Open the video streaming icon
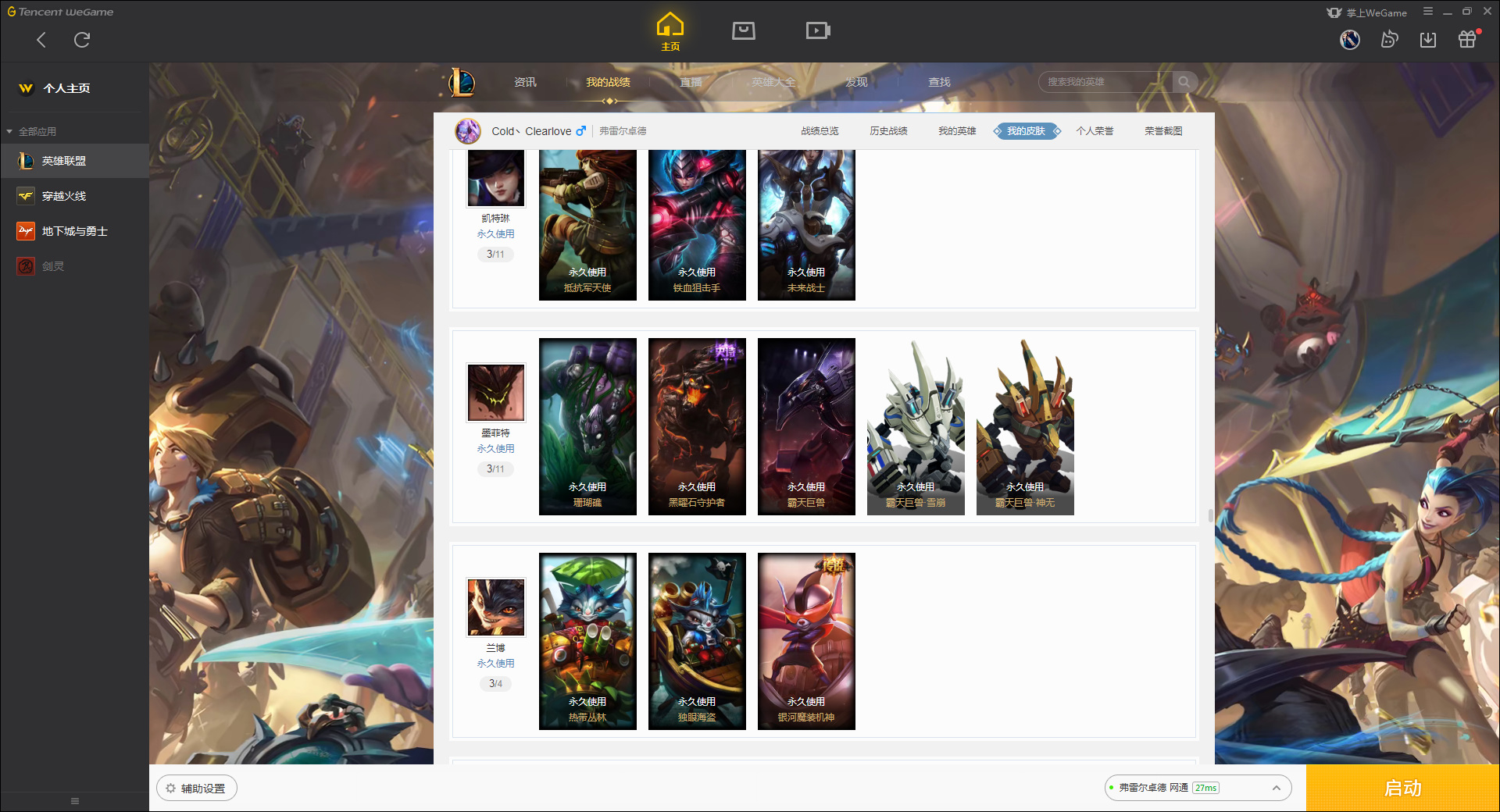 click(x=818, y=30)
